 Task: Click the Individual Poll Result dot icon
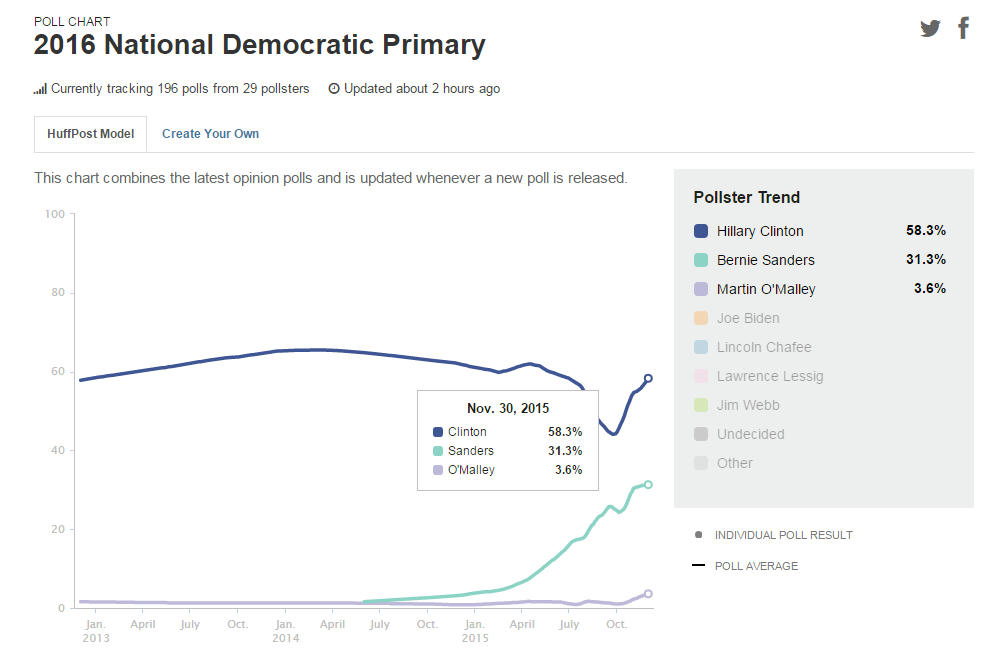[698, 535]
